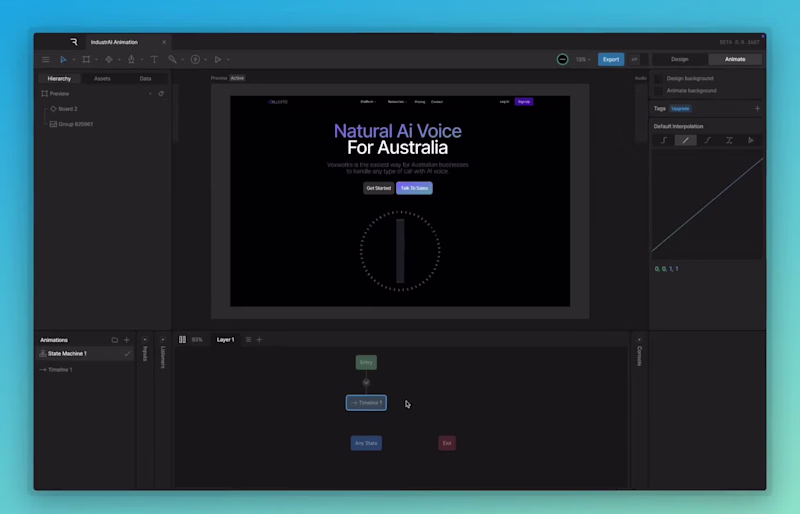Open Artboard tool dropdown arrow
This screenshot has height=514, width=800.
click(96, 60)
